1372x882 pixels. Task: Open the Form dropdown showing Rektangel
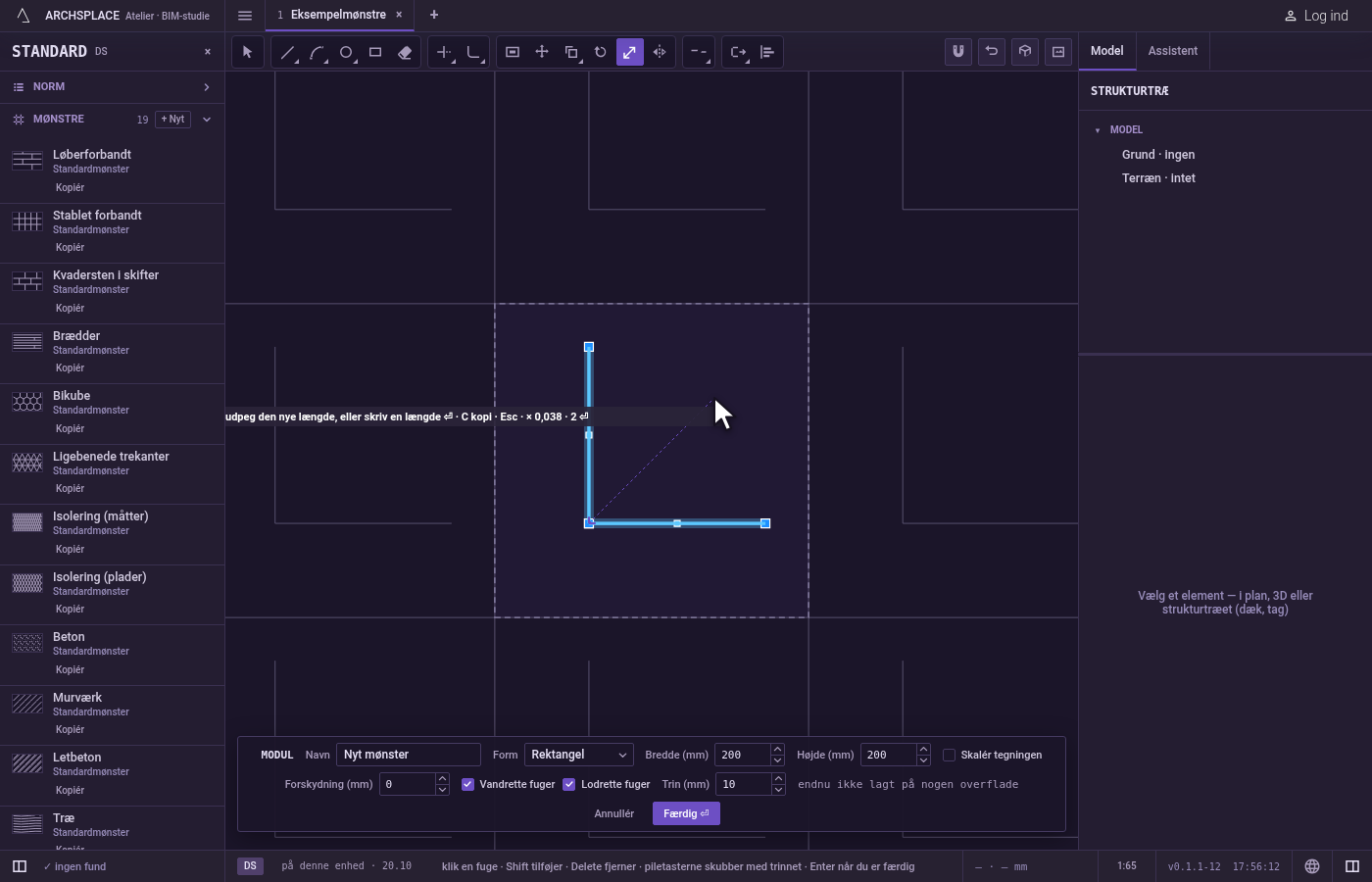[x=579, y=755]
